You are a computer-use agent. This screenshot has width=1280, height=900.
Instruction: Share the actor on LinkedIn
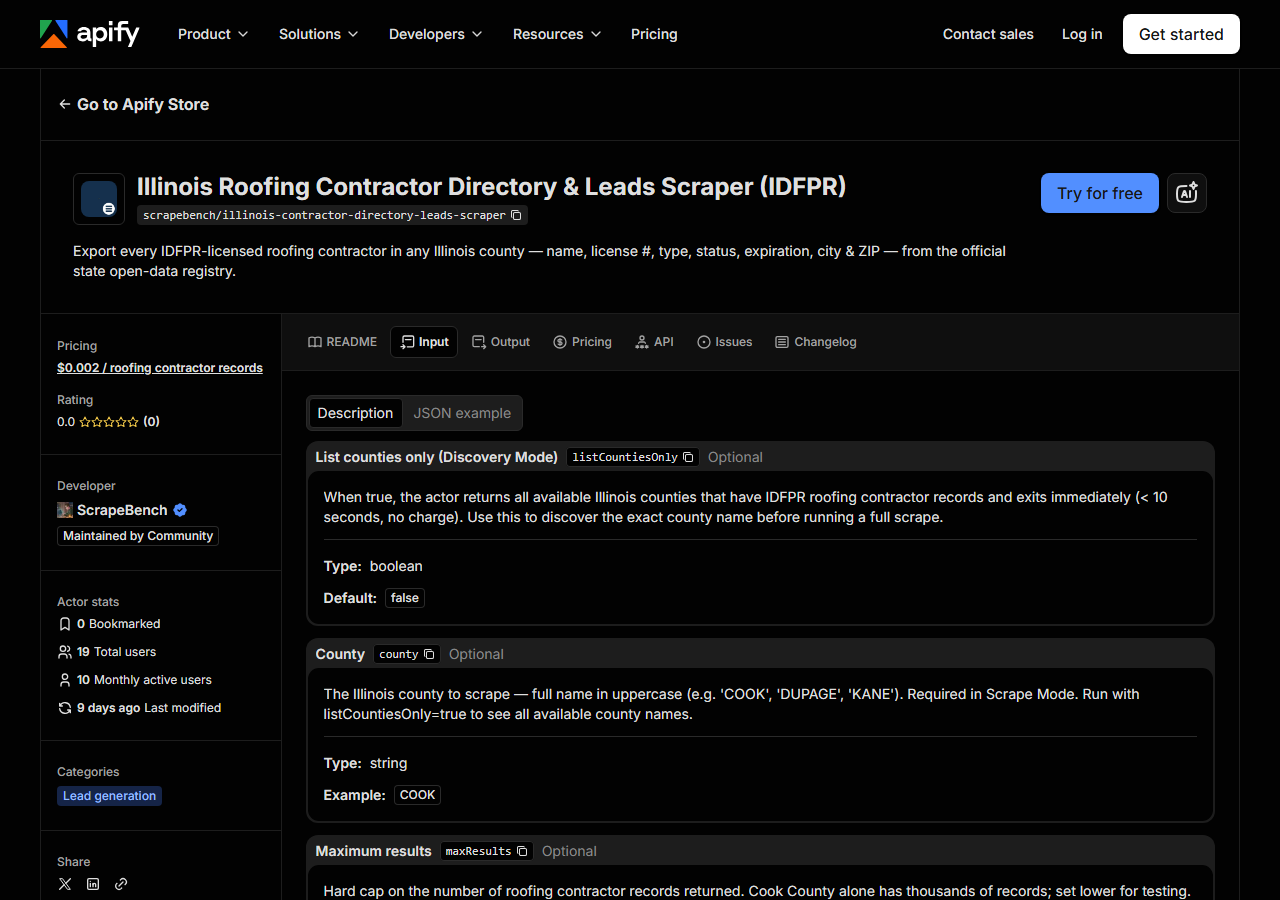tap(93, 884)
